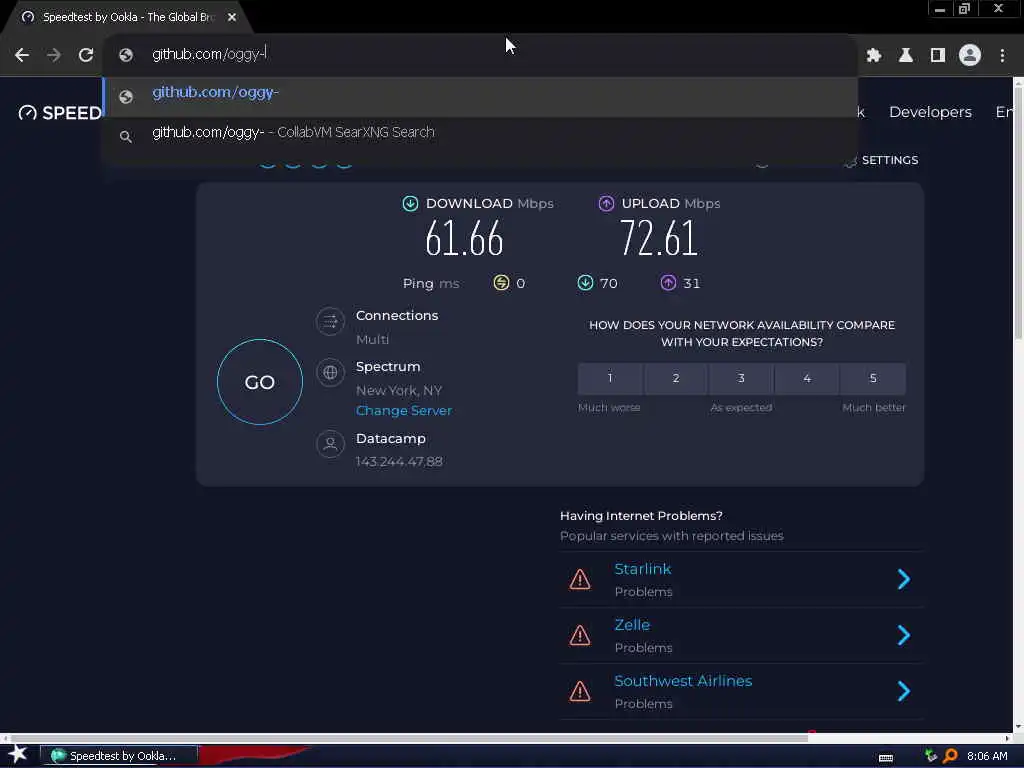Click the keyboard icon in tray
1024x768 pixels.
pos(886,758)
